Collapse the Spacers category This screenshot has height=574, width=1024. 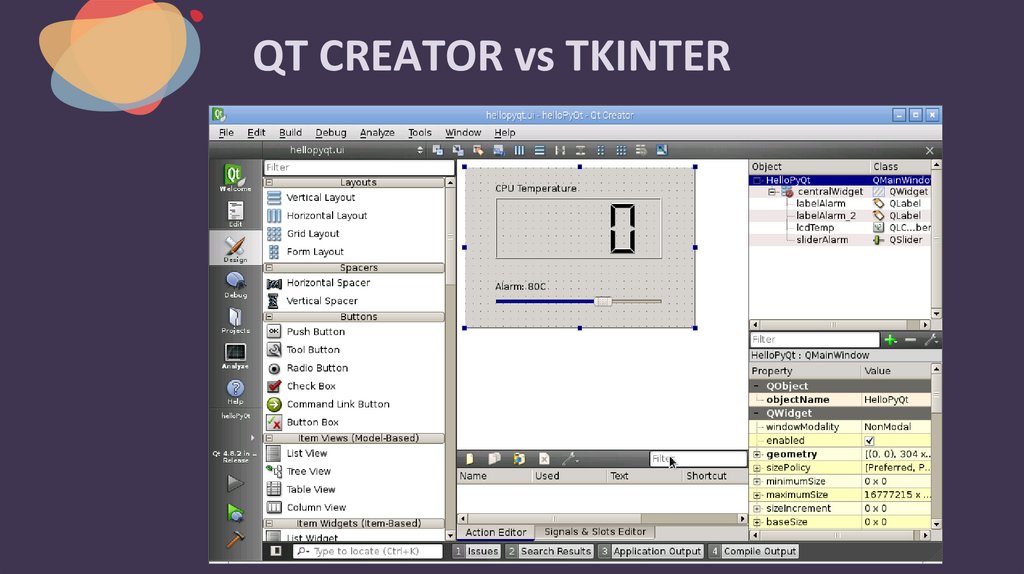(x=269, y=268)
